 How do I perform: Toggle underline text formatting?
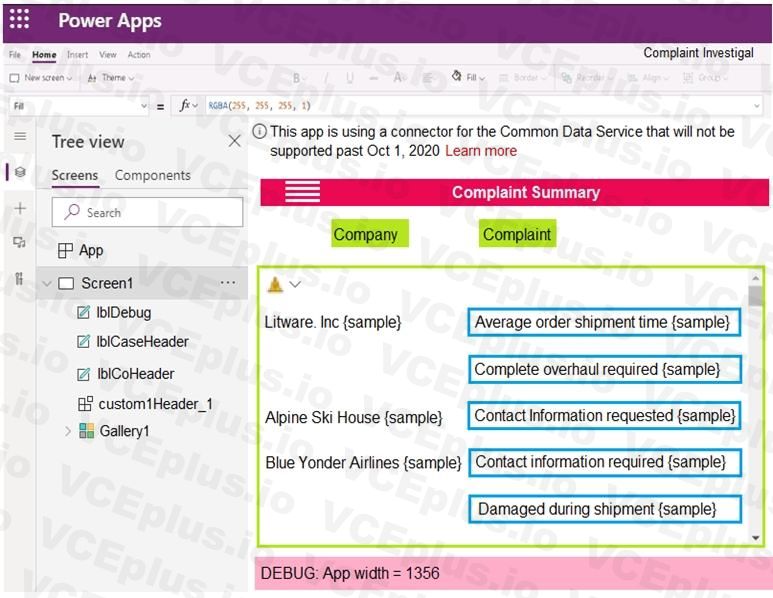(x=350, y=78)
